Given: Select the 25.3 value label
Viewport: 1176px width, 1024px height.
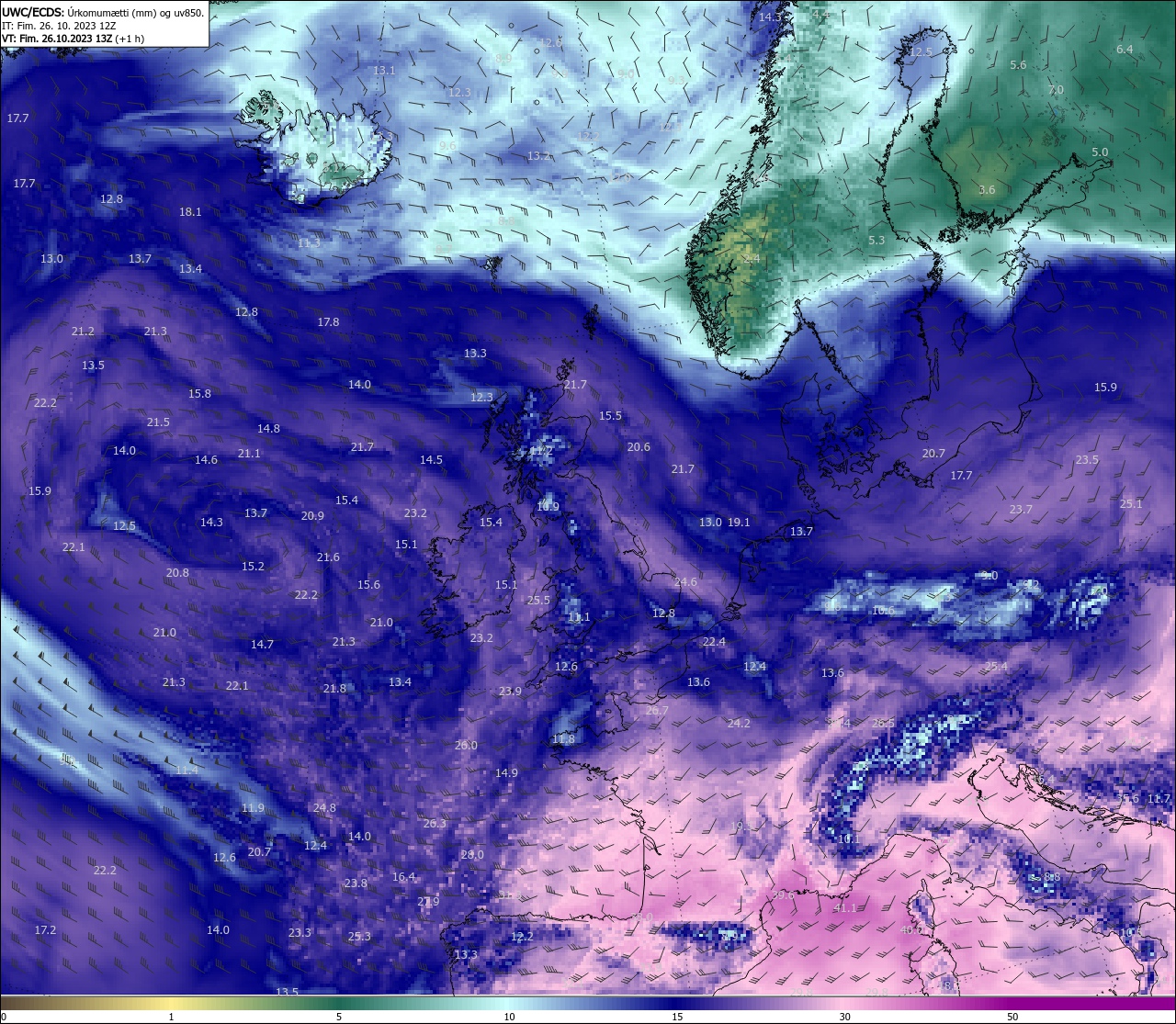Looking at the screenshot, I should pos(359,937).
